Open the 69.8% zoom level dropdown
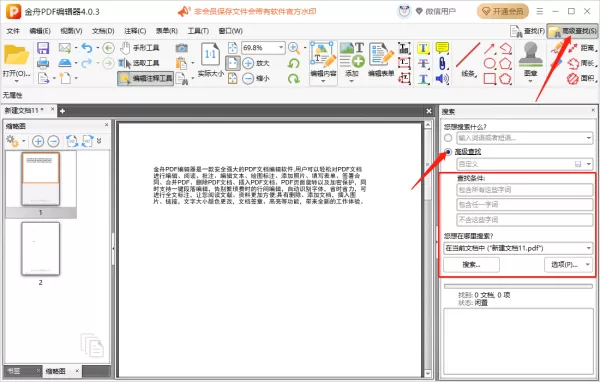Viewport: 600px width, 382px height. (281, 47)
